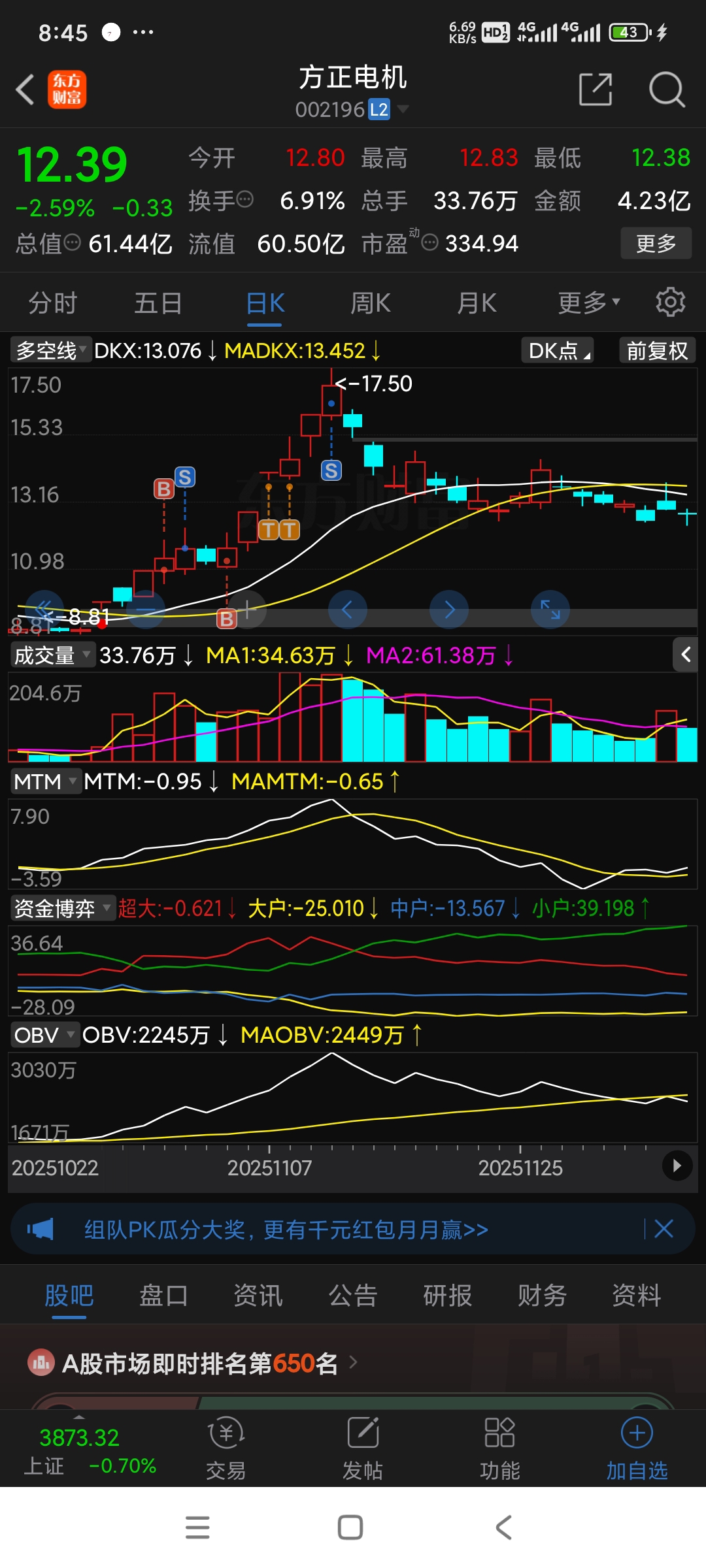Tap the Android system back button
This screenshot has height=1568, width=706.
[x=503, y=1527]
